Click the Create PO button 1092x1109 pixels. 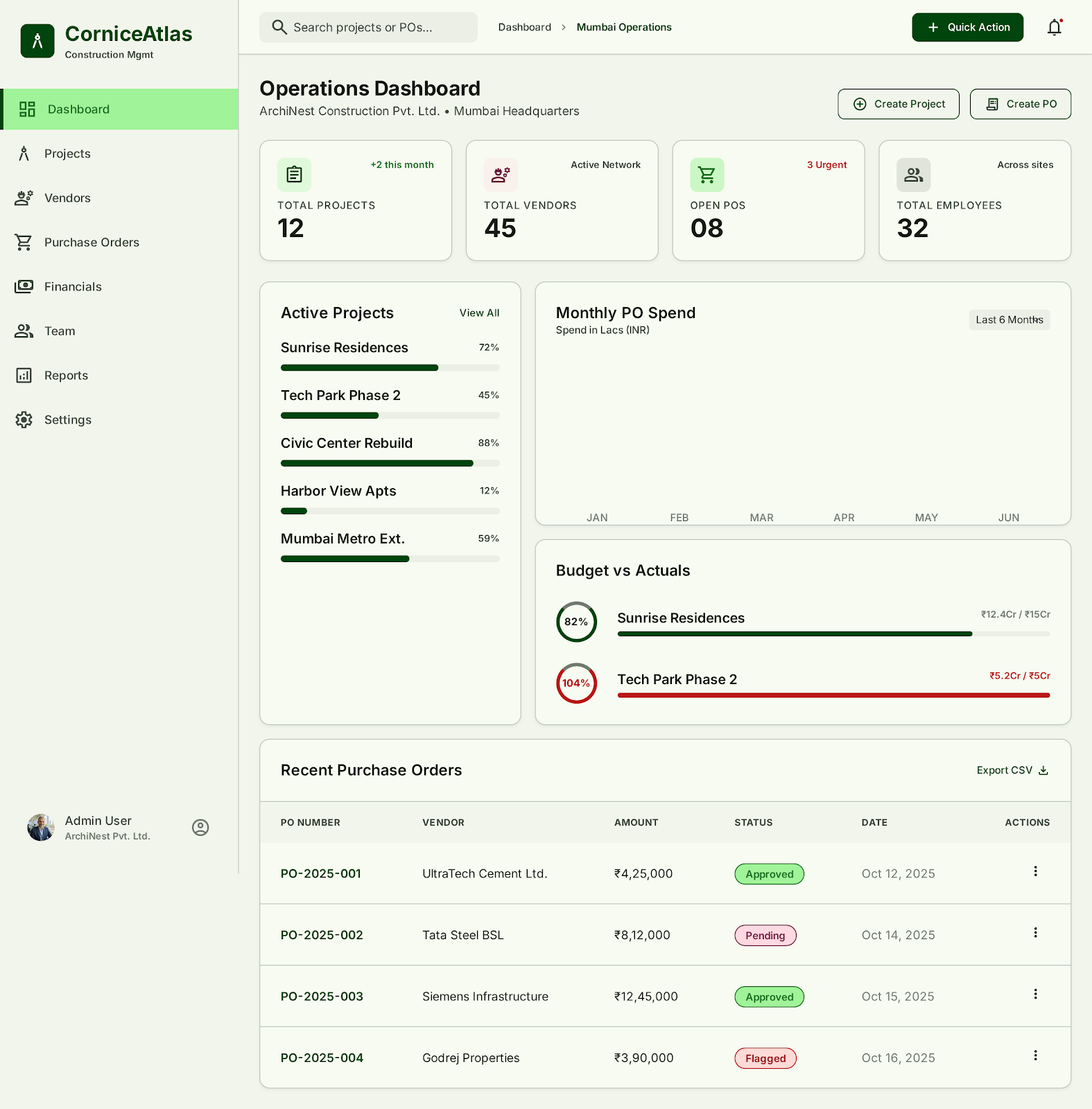pos(1021,104)
